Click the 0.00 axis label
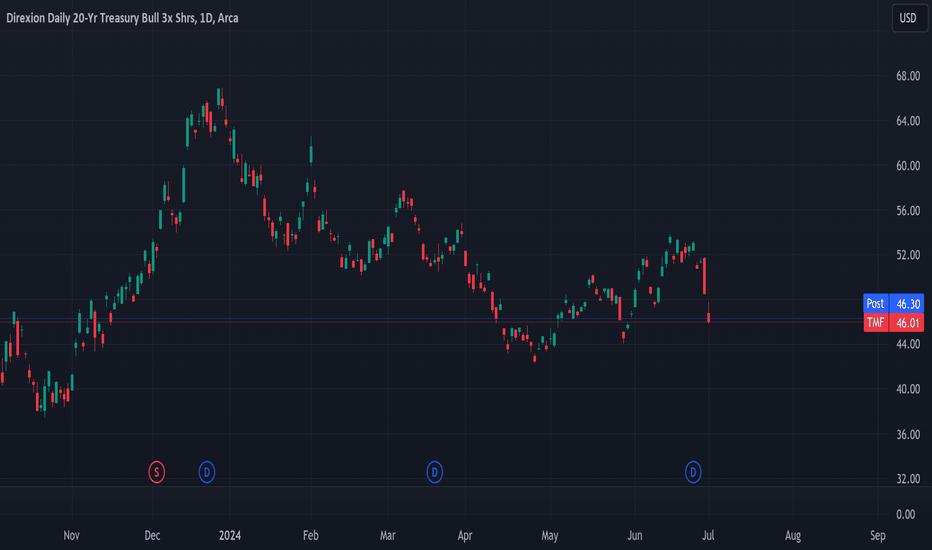Image resolution: width=932 pixels, height=550 pixels. tap(906, 514)
